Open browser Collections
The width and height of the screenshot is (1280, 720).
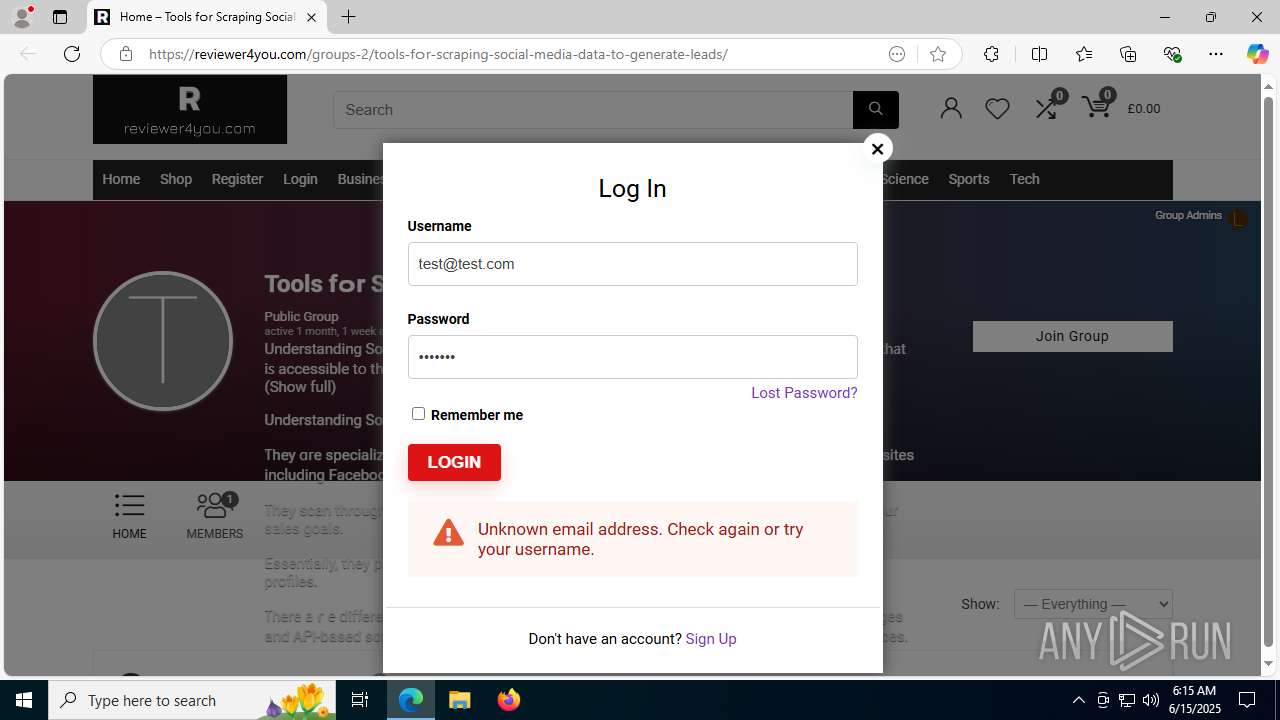tap(1128, 54)
